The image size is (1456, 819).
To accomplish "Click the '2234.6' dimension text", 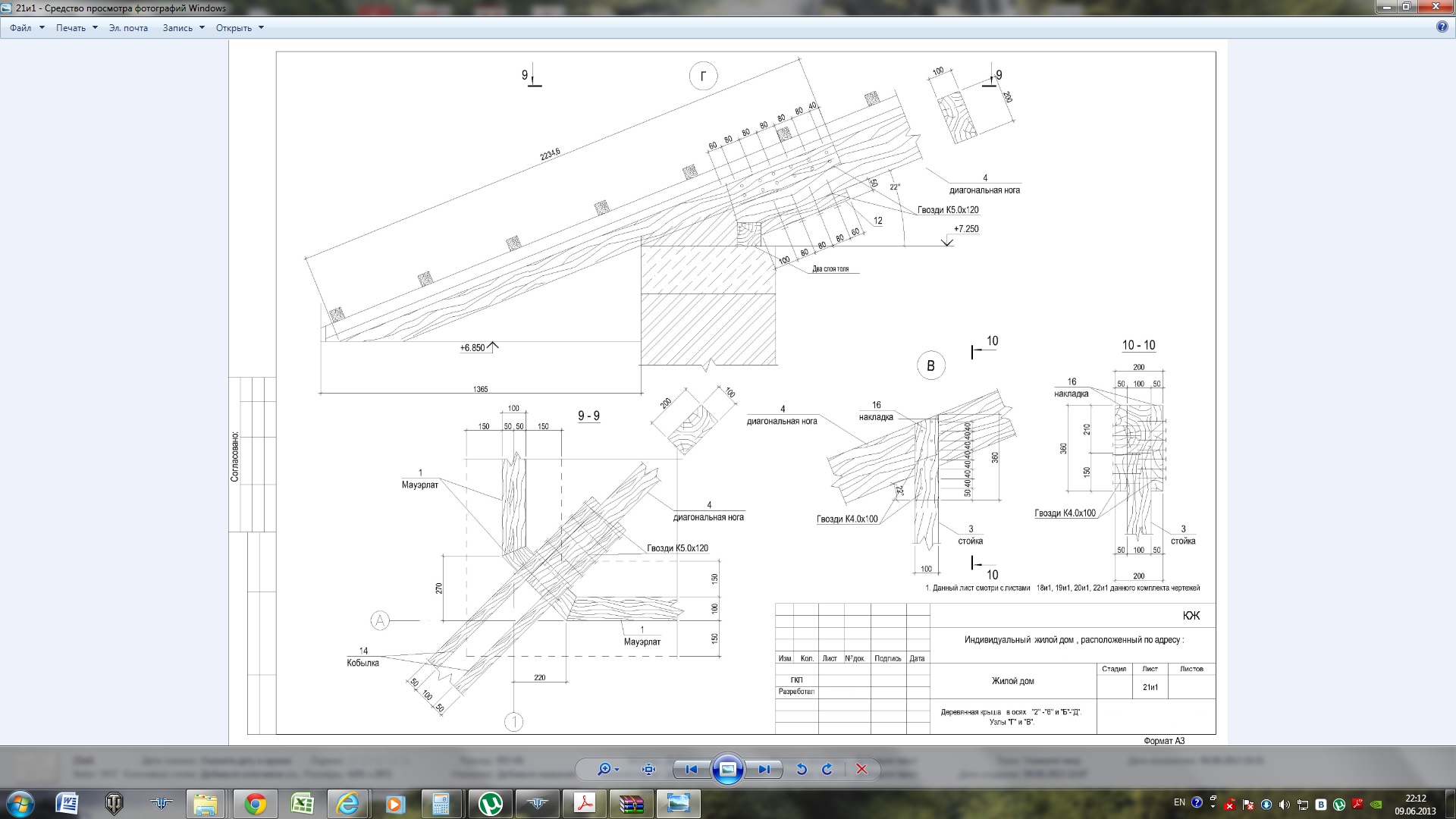I will pyautogui.click(x=550, y=154).
